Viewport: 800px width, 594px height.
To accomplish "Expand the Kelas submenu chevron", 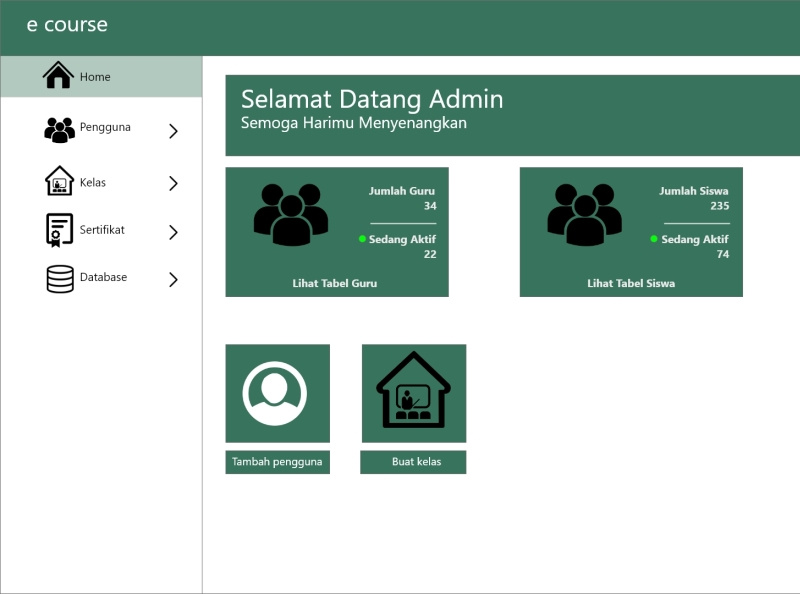I will pos(173,183).
